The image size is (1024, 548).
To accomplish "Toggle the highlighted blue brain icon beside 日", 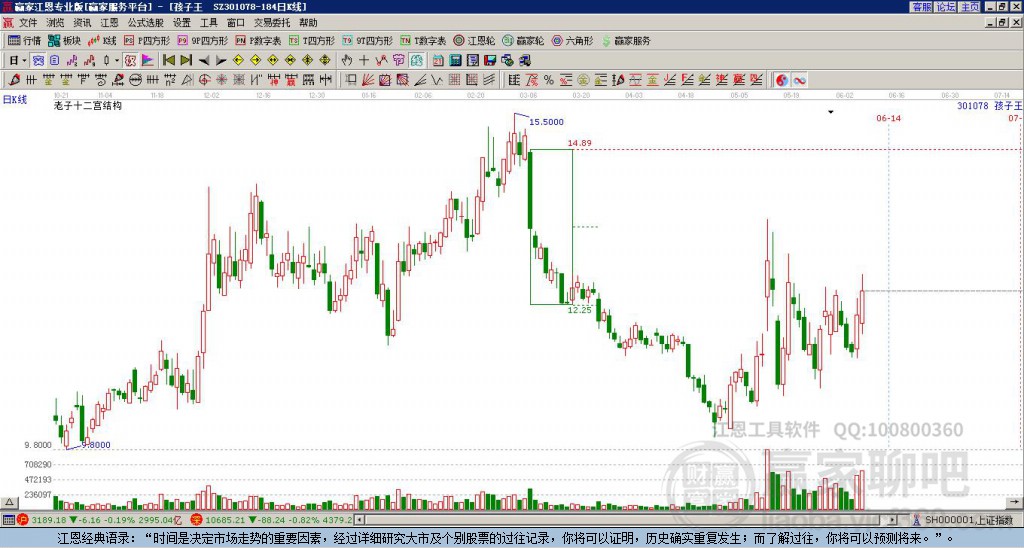I will pyautogui.click(x=39, y=60).
